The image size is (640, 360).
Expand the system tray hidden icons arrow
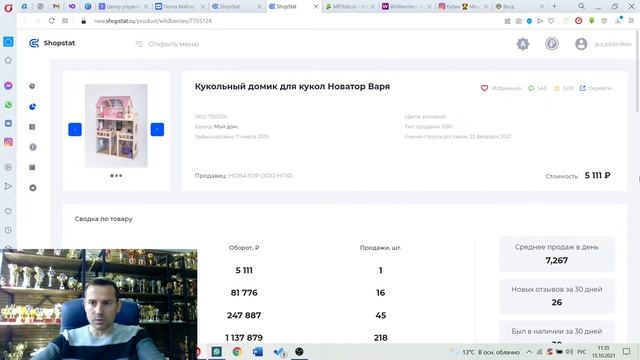(529, 352)
